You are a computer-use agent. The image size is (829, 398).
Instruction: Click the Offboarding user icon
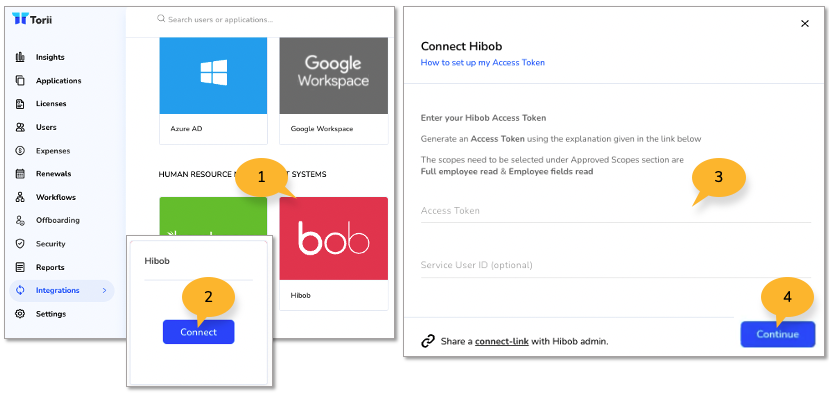tap(20, 220)
